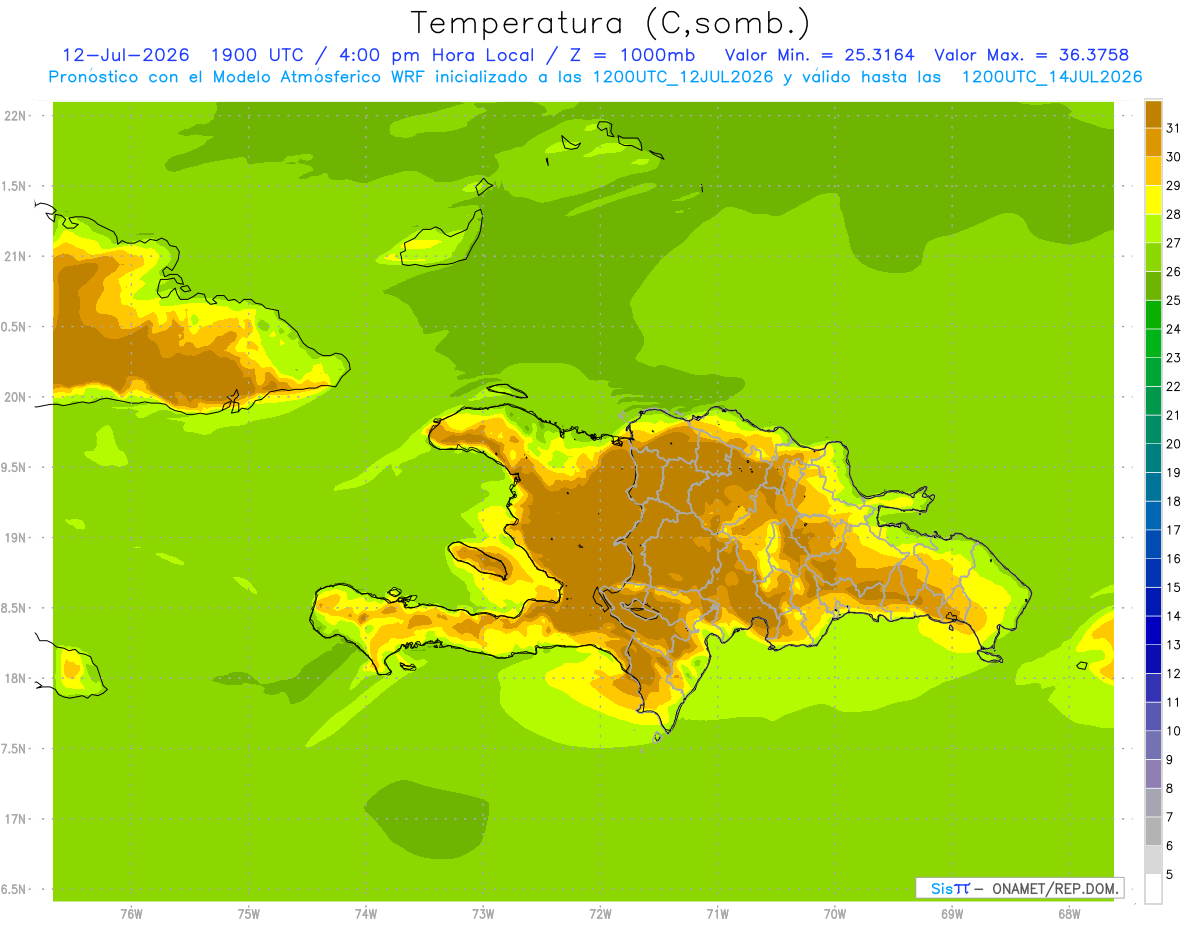This screenshot has height=927, width=1200.
Task: Click legend value "15"
Action: click(x=1173, y=587)
